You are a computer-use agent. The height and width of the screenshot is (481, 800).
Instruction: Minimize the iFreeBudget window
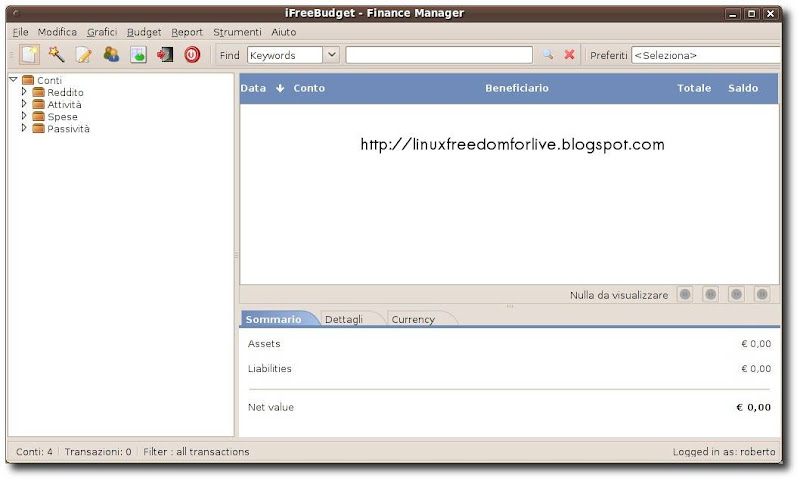coord(733,14)
